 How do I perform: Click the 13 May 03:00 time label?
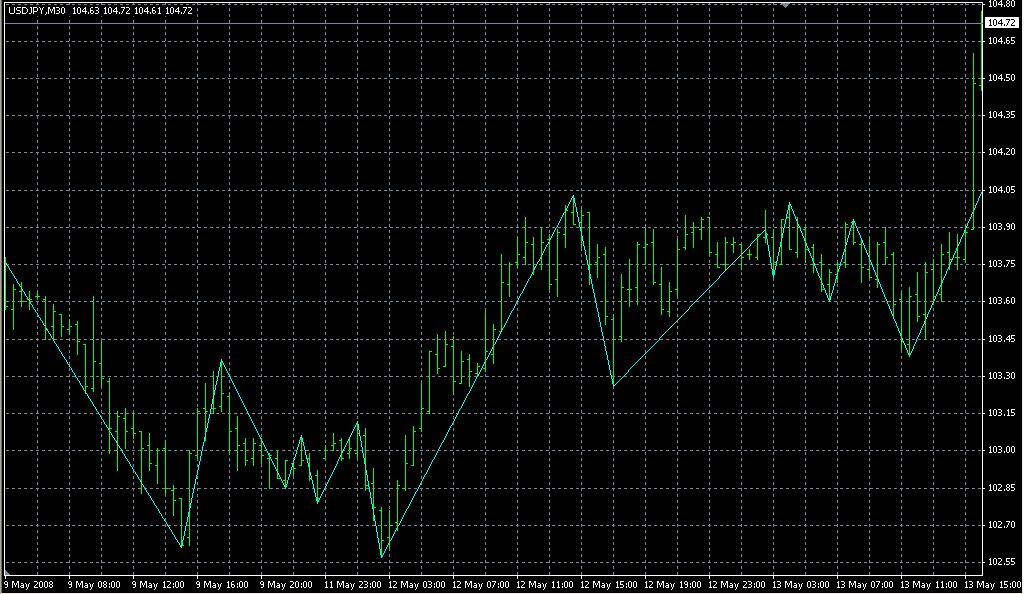point(801,584)
